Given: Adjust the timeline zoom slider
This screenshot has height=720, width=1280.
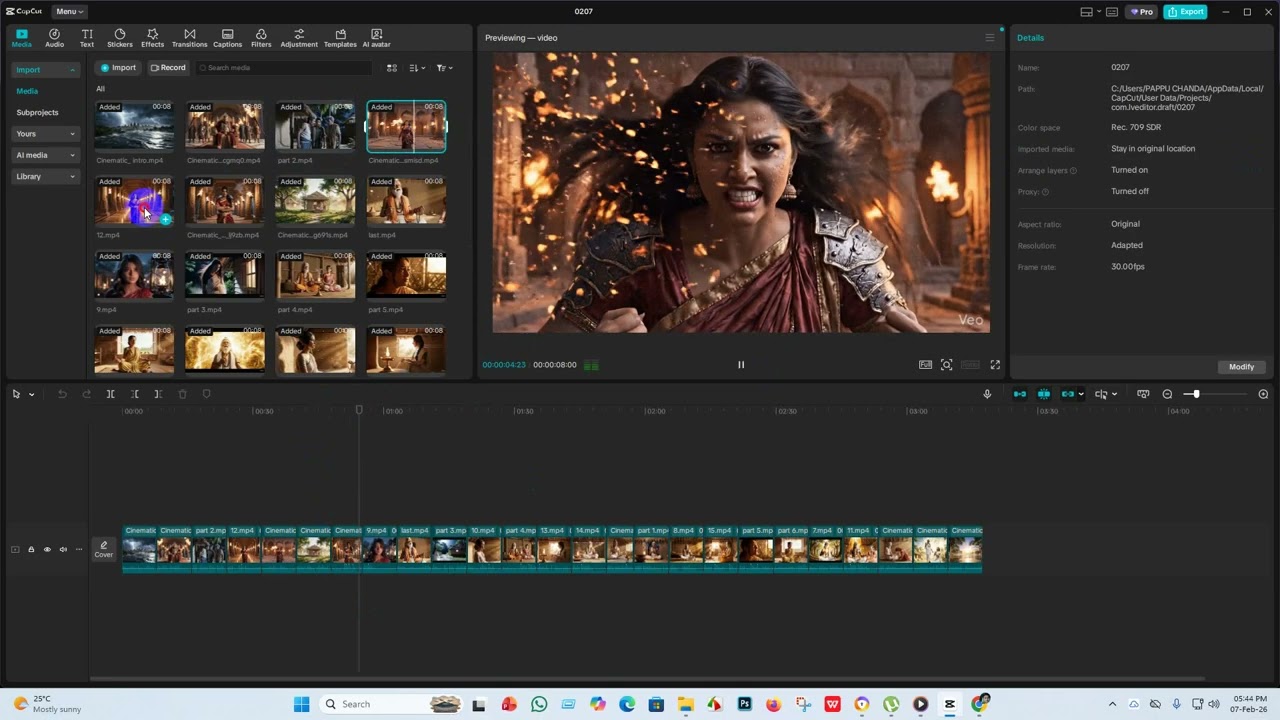Looking at the screenshot, I should 1195,395.
